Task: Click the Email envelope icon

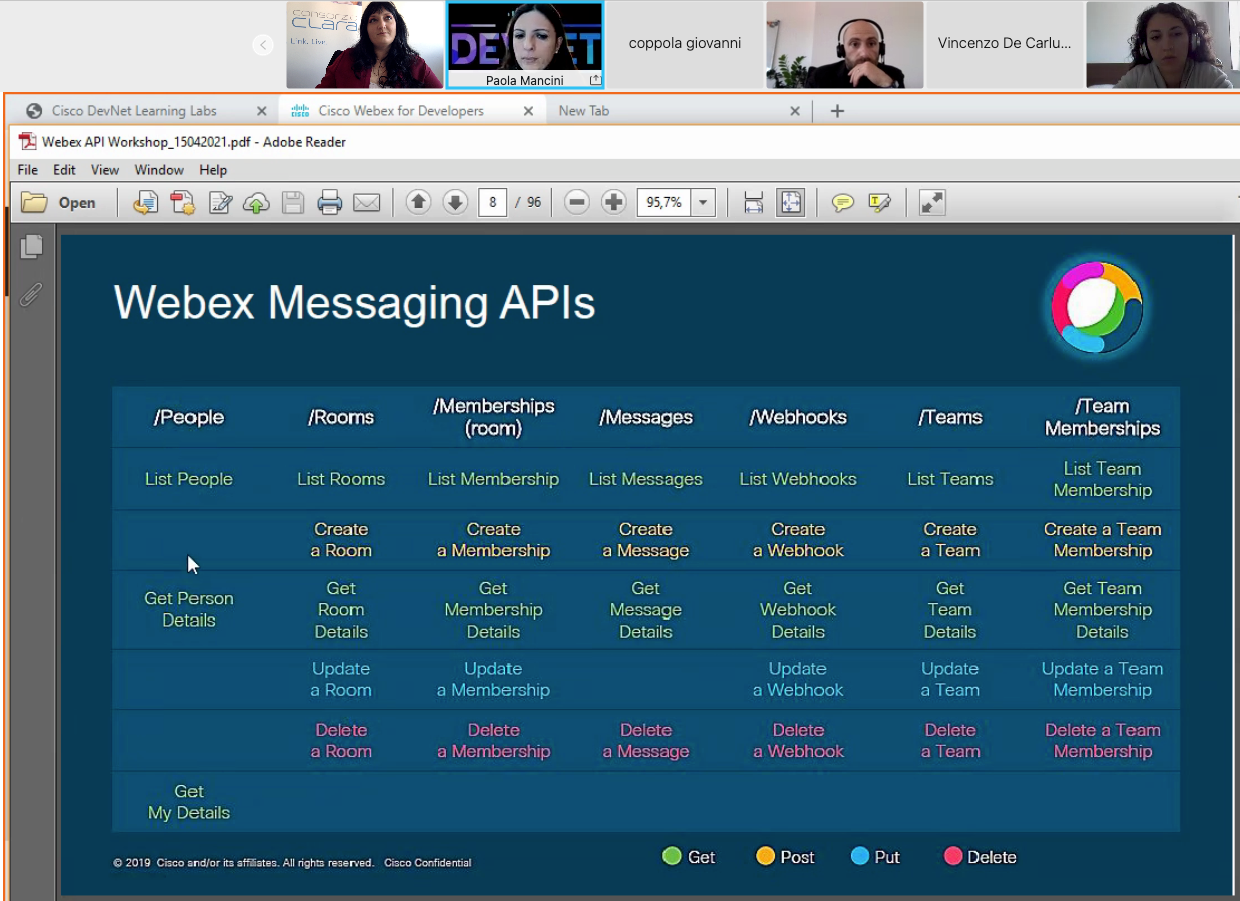Action: coord(367,203)
